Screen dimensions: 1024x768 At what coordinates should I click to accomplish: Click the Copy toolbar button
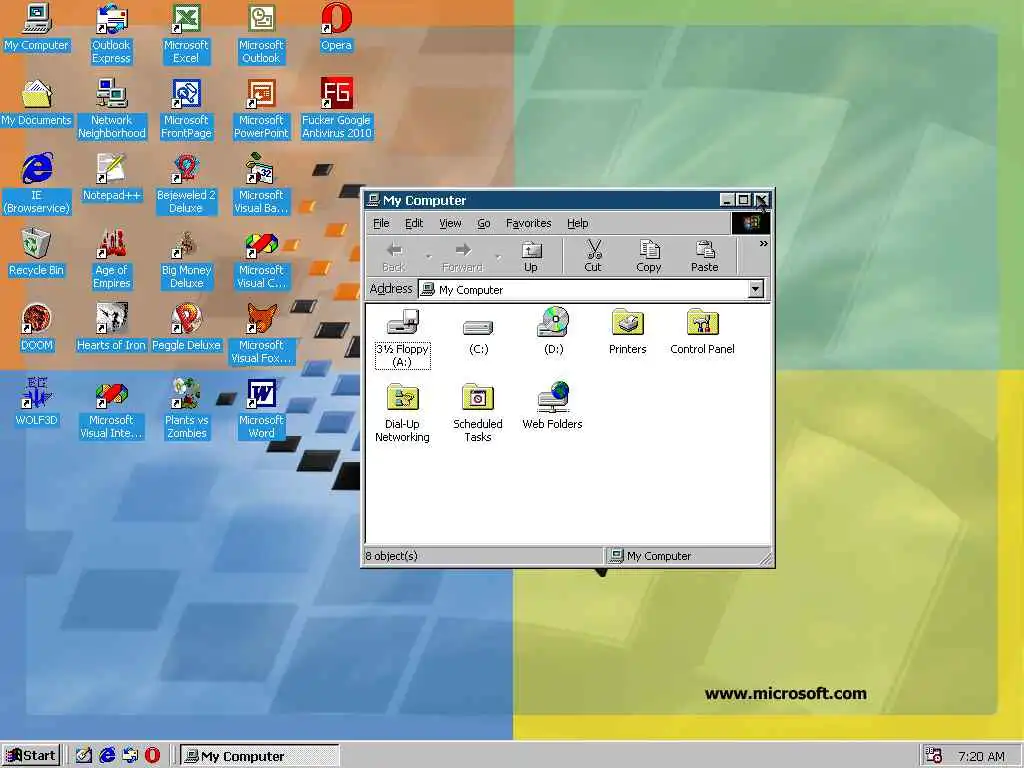point(648,256)
